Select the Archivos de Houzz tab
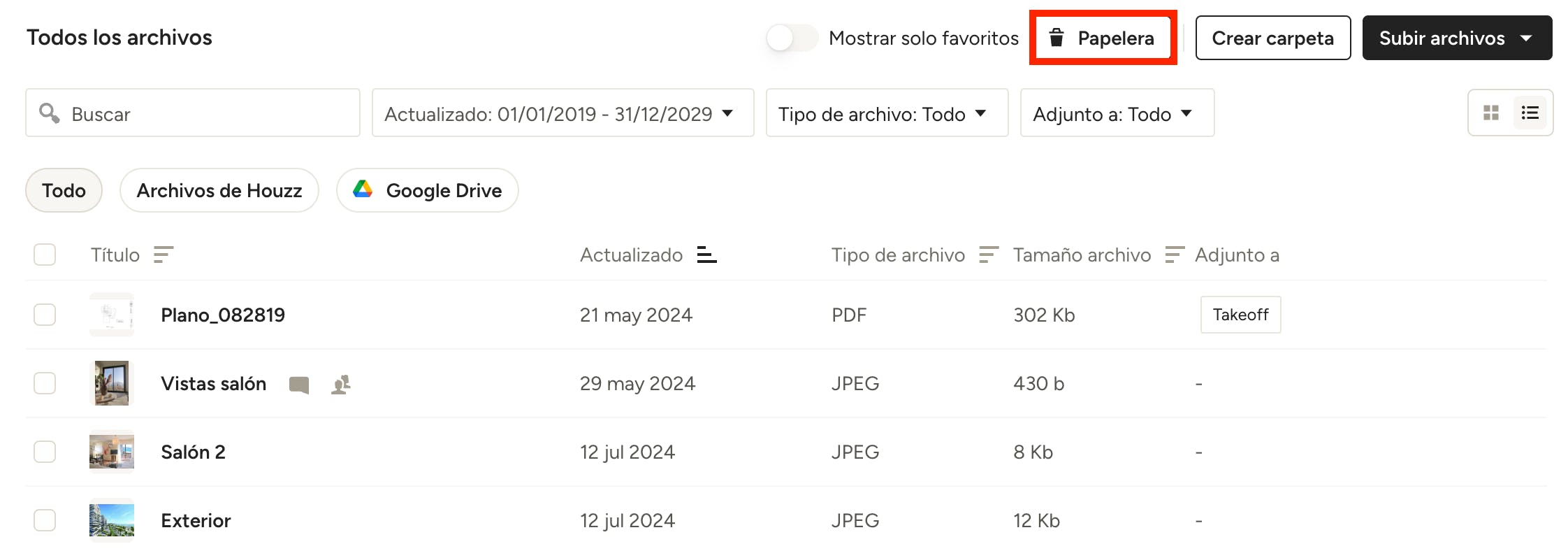 [219, 190]
